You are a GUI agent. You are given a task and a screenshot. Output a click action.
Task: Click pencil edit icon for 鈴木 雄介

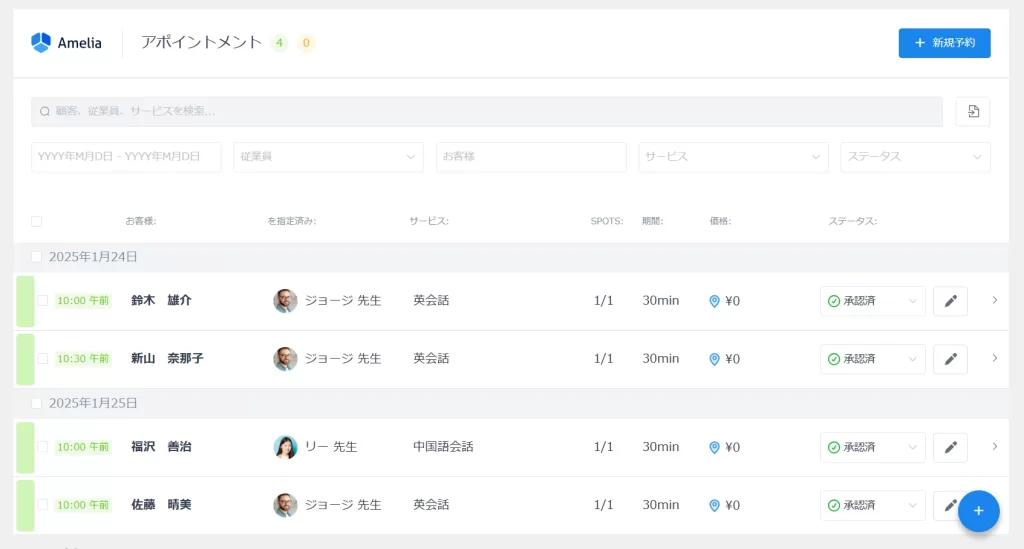pos(950,301)
